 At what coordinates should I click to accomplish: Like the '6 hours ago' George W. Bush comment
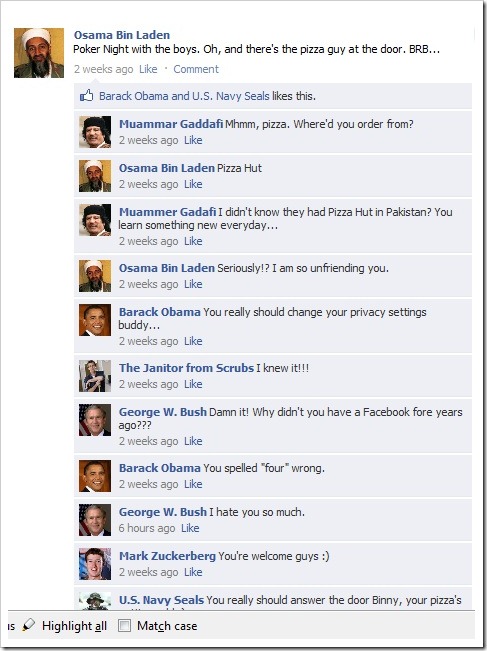pos(190,528)
